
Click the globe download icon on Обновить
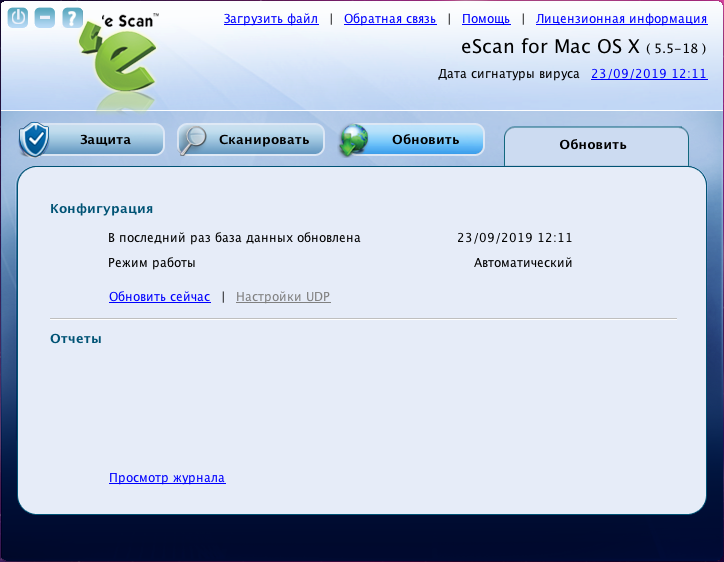[x=354, y=139]
